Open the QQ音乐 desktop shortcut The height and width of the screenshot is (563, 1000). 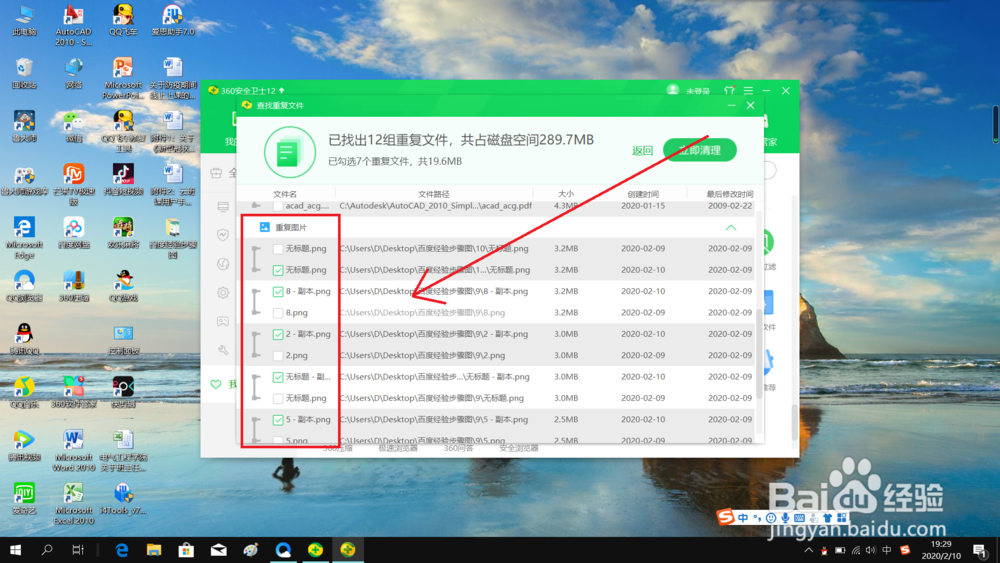pos(24,391)
